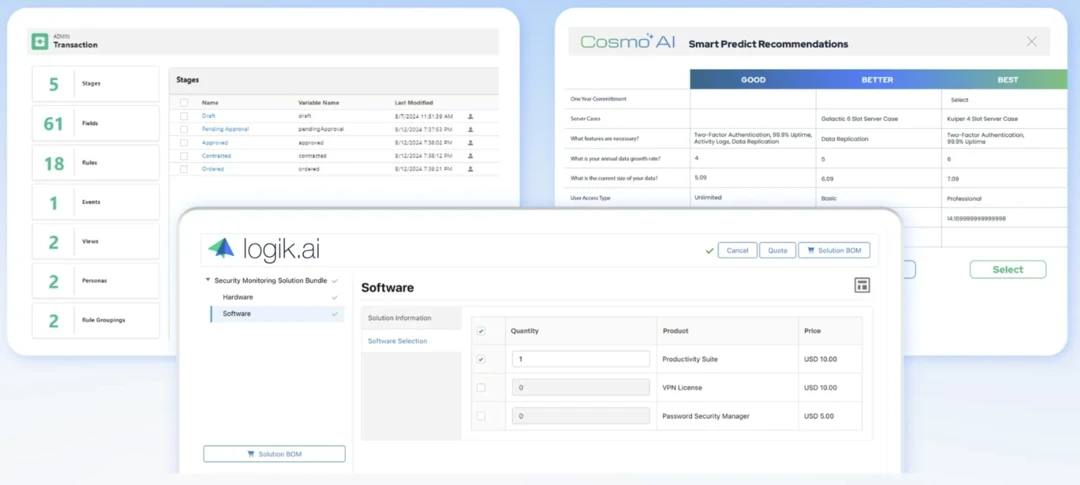The height and width of the screenshot is (485, 1080).
Task: Click the green Transaction admin icon
Action: pyautogui.click(x=40, y=41)
